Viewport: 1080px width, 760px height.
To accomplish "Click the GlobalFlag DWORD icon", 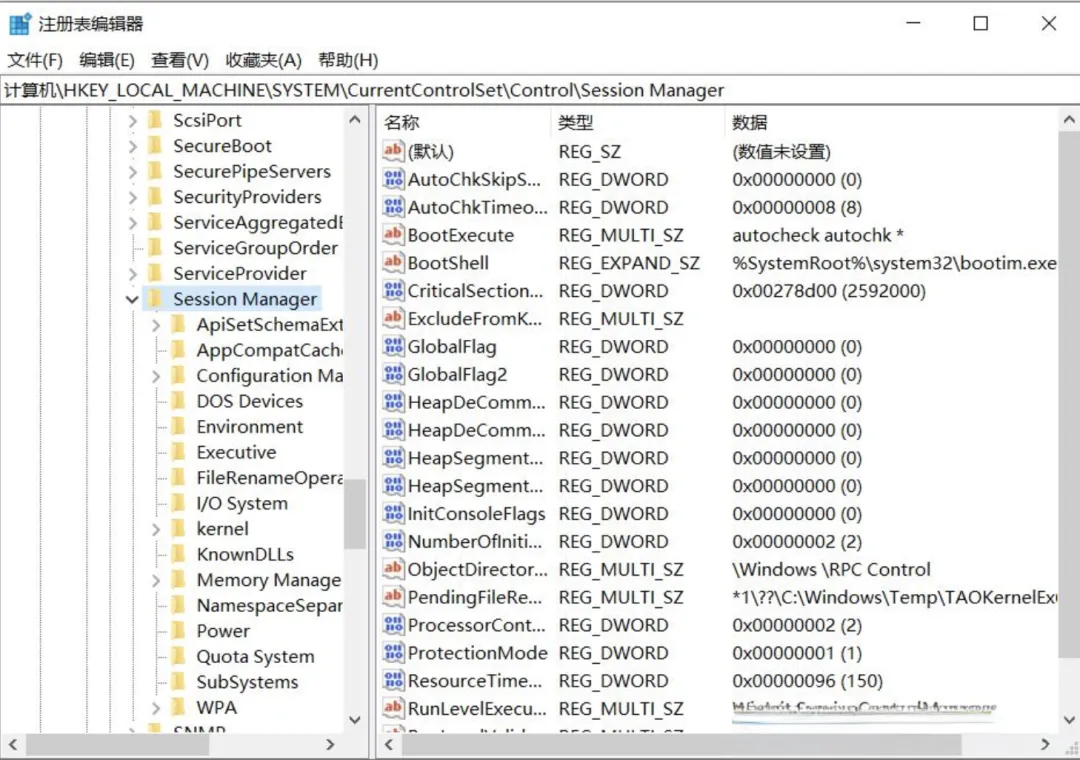I will (x=393, y=347).
